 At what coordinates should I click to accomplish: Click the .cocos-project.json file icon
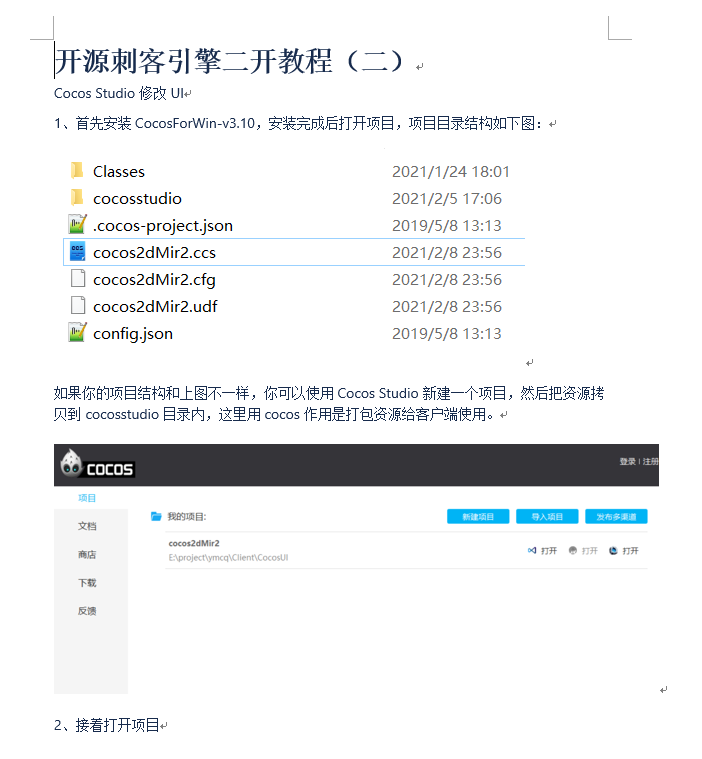pyautogui.click(x=77, y=225)
